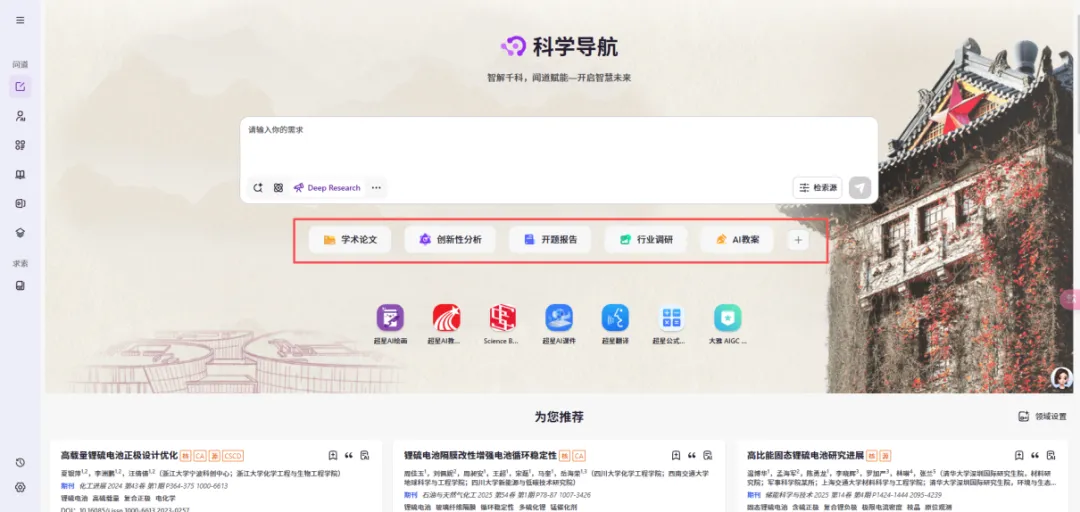Screen dimensions: 1080x512
Task: Click the pink floating tab on right edge
Action: [1070, 298]
